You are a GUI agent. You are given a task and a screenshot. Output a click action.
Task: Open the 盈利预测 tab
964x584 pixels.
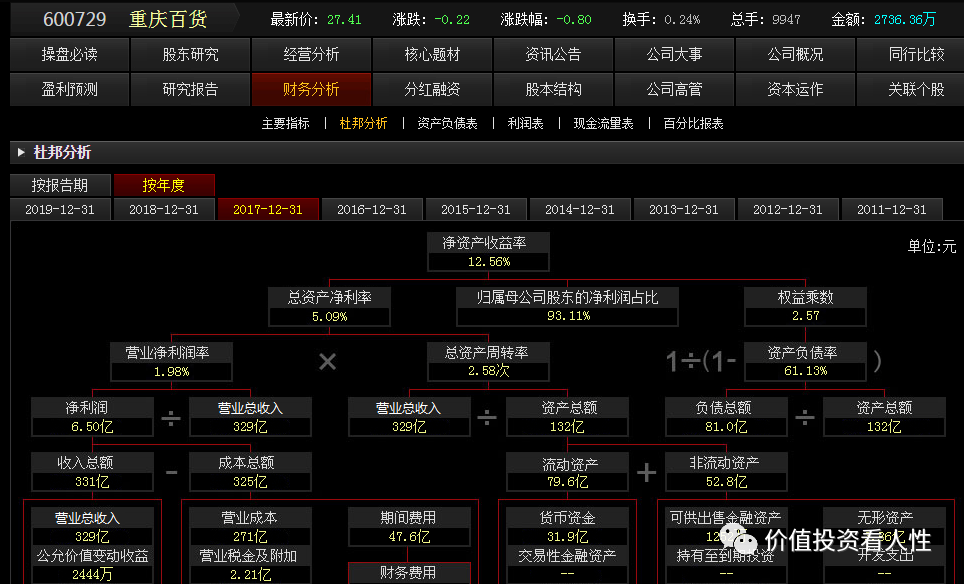coord(69,89)
